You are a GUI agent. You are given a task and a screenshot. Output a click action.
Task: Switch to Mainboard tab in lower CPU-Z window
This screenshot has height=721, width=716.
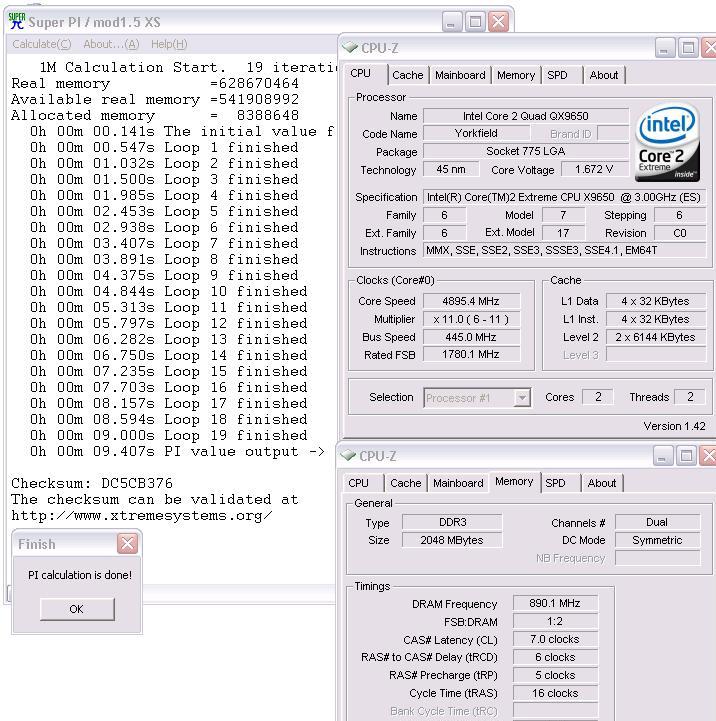pos(458,483)
